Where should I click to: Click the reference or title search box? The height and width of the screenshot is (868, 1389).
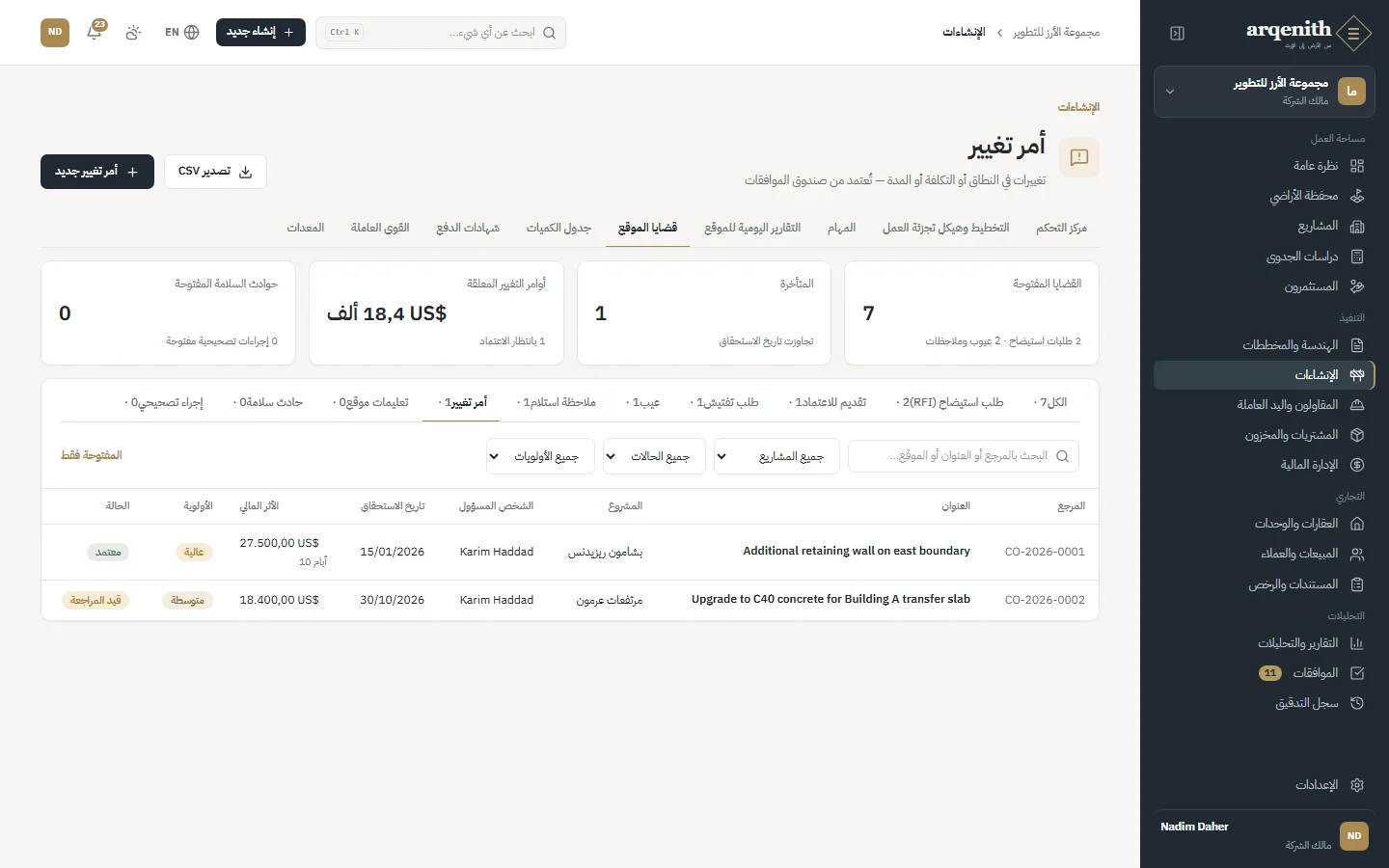(964, 456)
